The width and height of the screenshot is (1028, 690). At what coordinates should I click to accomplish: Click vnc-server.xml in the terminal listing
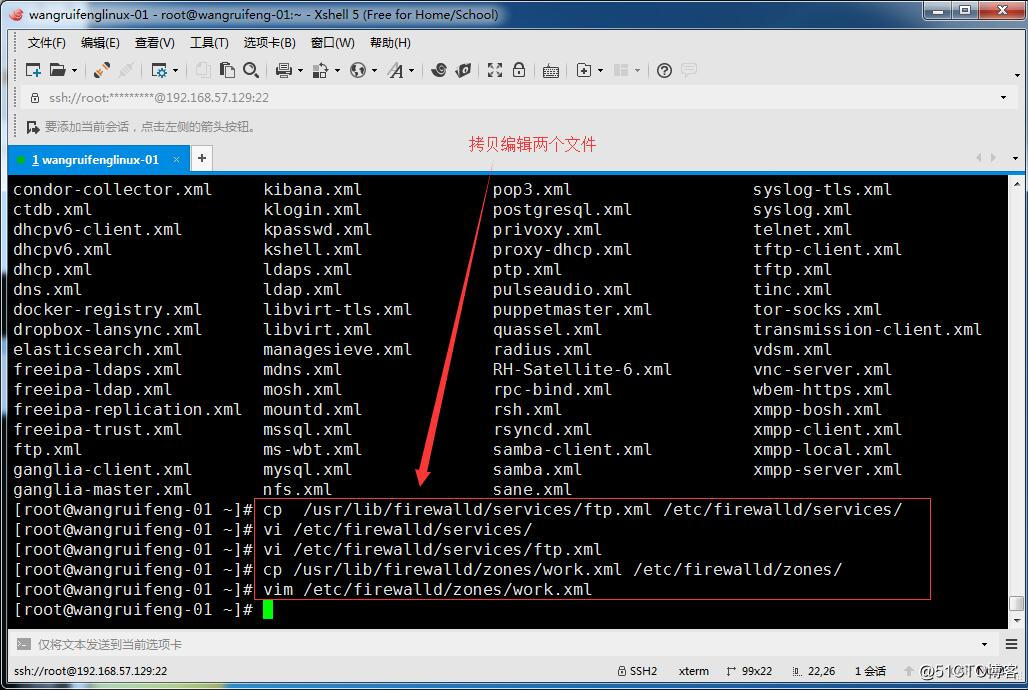pos(822,369)
